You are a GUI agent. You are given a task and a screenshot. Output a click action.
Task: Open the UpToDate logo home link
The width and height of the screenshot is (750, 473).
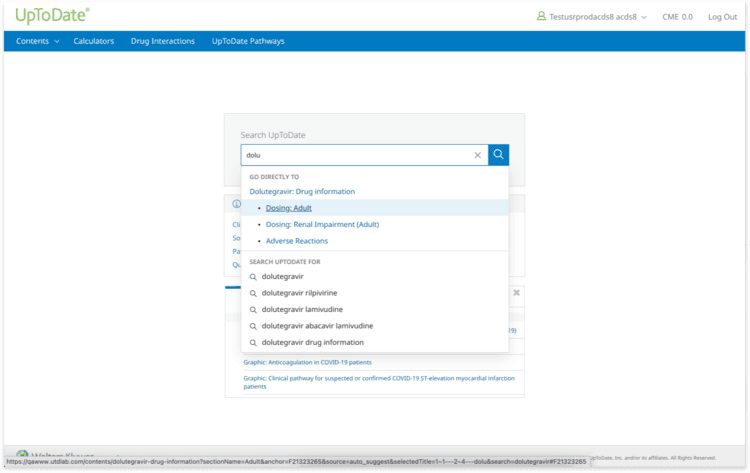tap(52, 15)
